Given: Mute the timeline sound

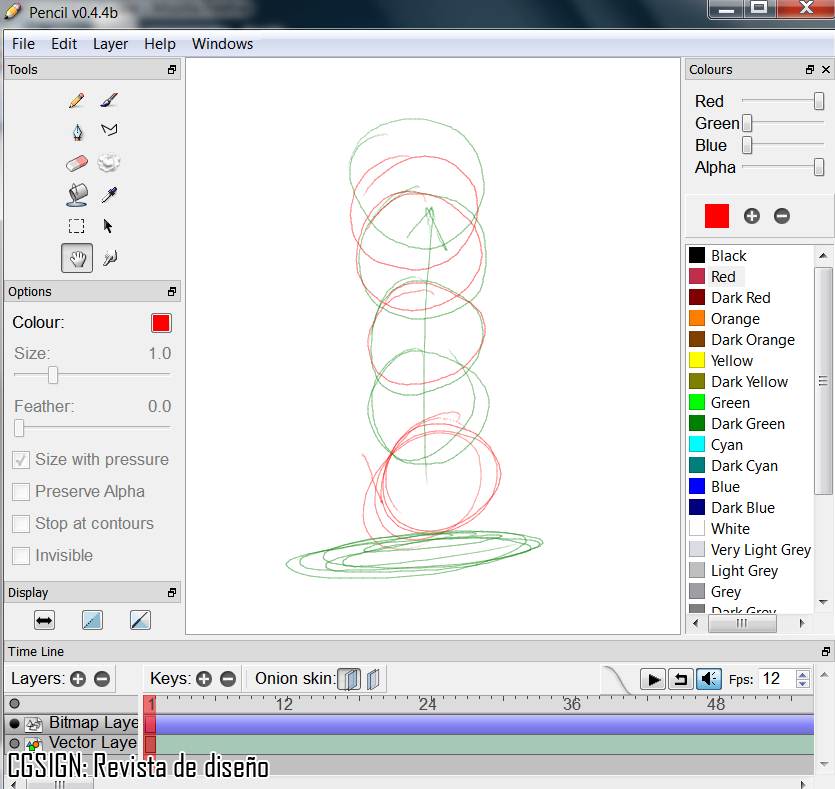Looking at the screenshot, I should coord(709,678).
